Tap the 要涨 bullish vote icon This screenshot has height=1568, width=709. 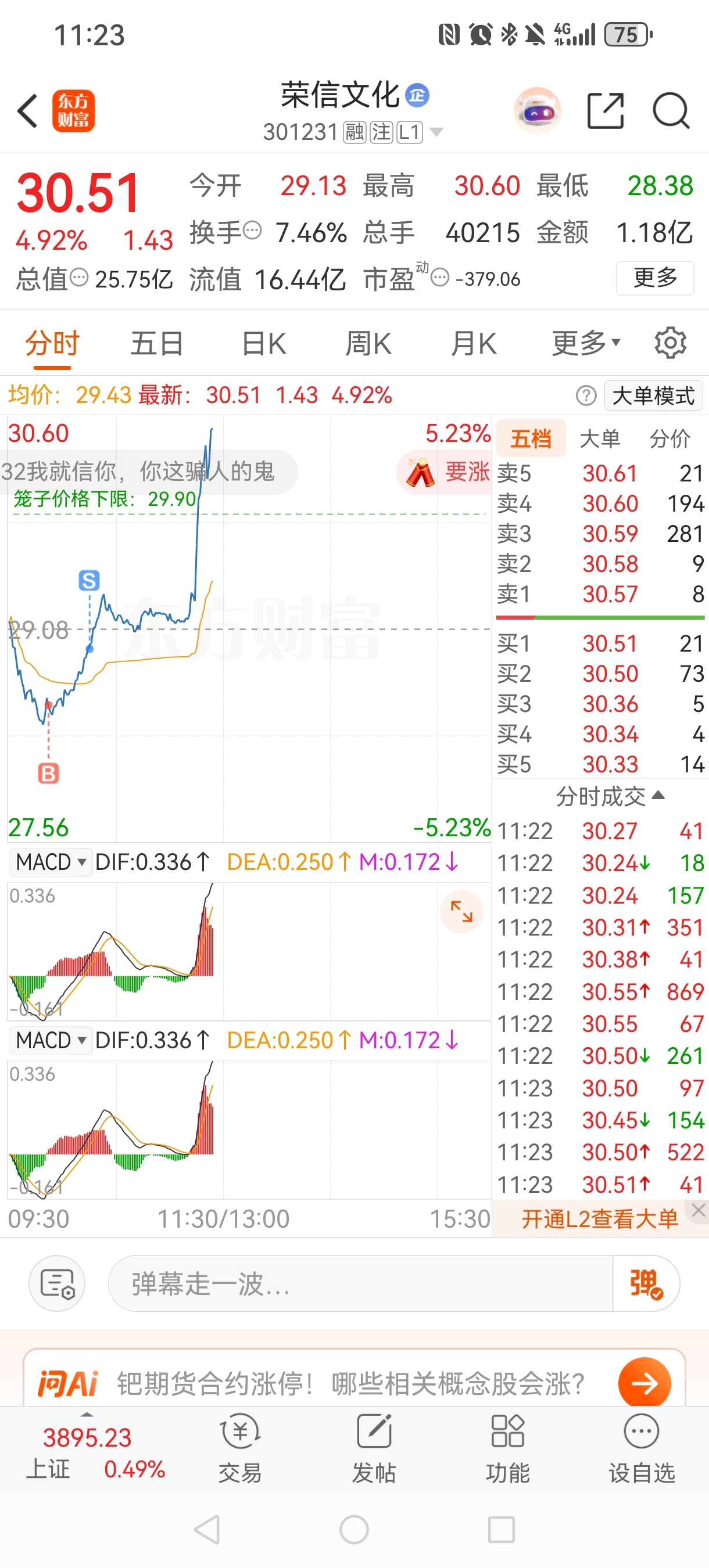(x=445, y=472)
